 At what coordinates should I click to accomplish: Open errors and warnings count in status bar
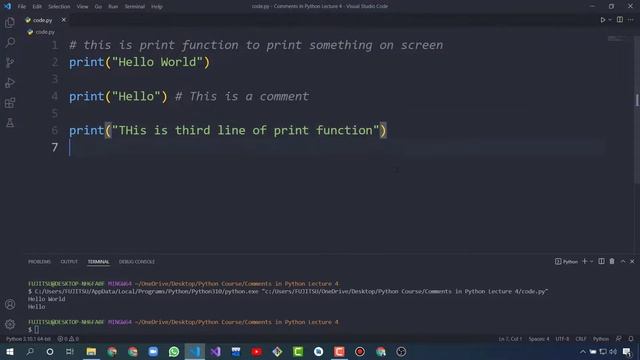point(68,339)
